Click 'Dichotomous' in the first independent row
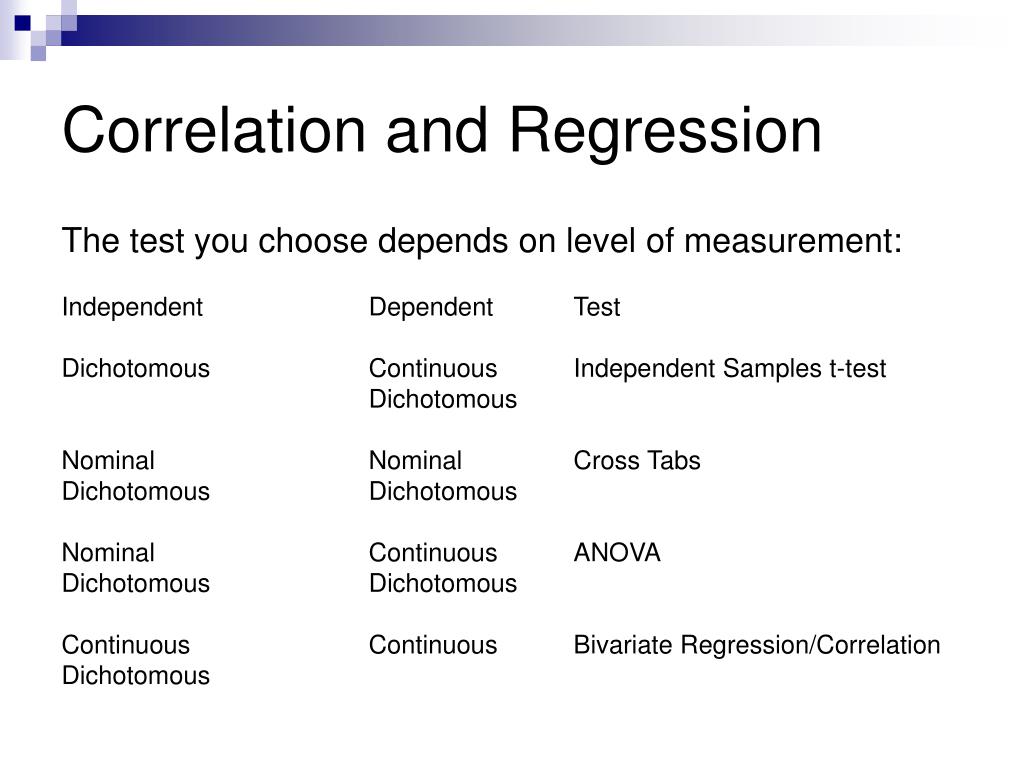 pos(136,368)
